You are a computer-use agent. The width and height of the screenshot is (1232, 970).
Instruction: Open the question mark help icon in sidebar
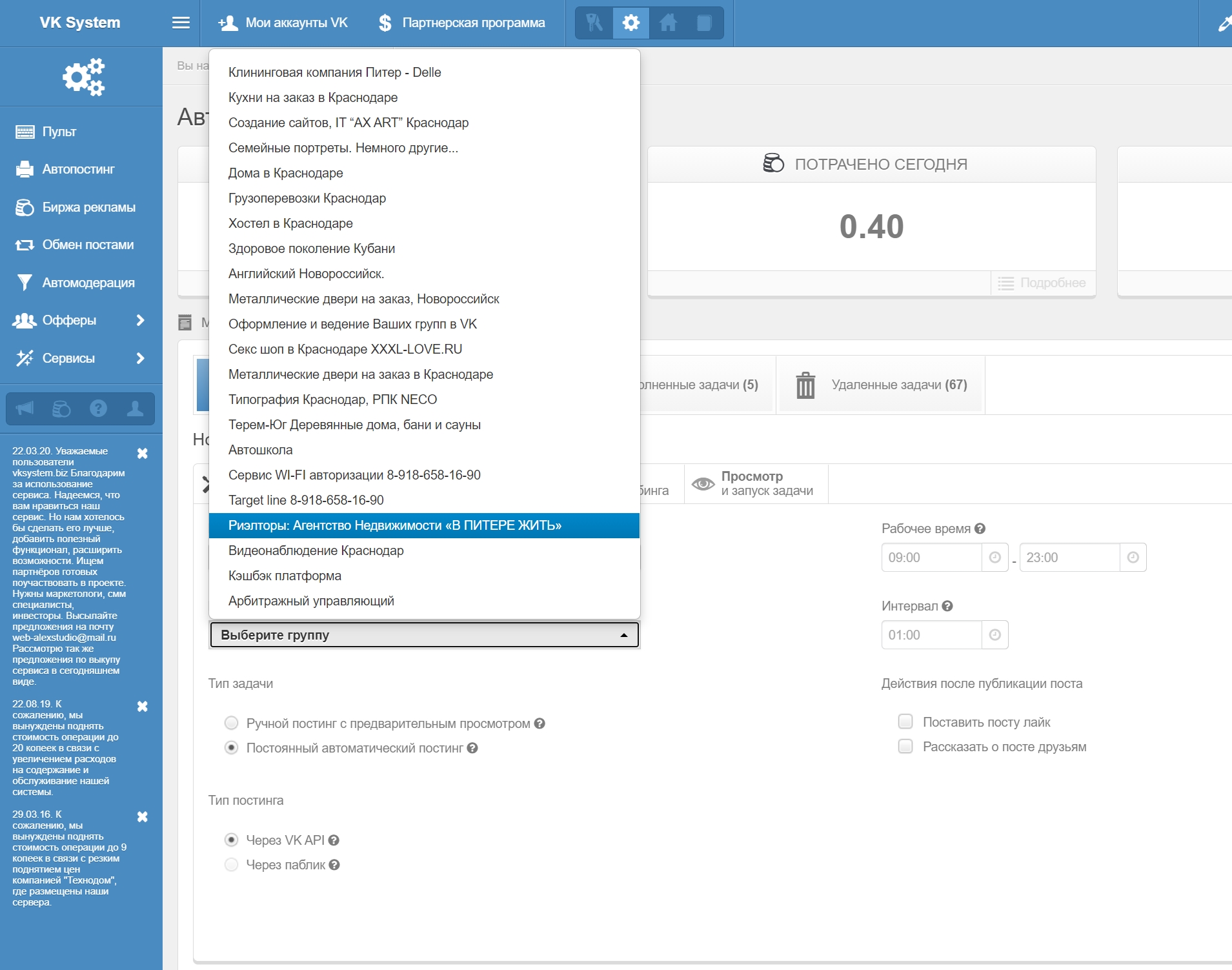coord(98,409)
